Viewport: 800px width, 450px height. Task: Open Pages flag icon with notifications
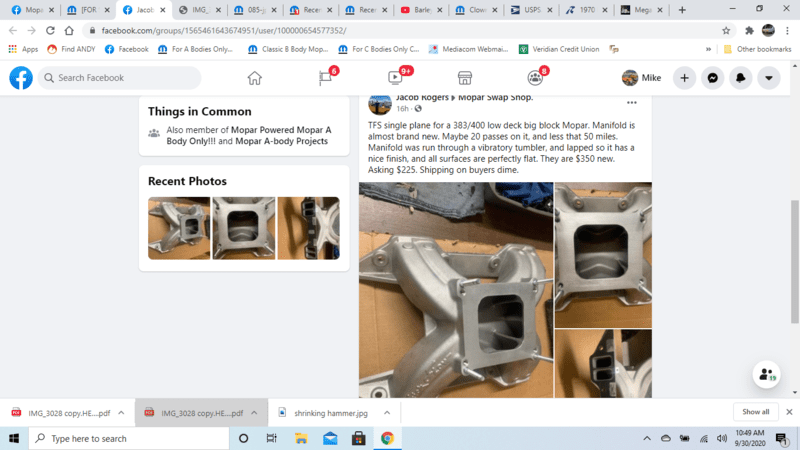[x=325, y=78]
